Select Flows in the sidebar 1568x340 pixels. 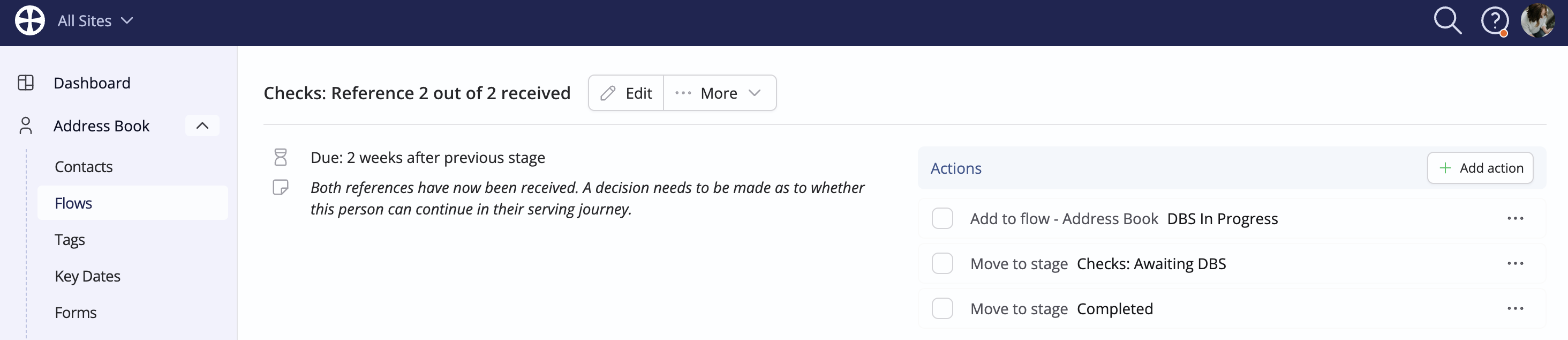click(133, 203)
